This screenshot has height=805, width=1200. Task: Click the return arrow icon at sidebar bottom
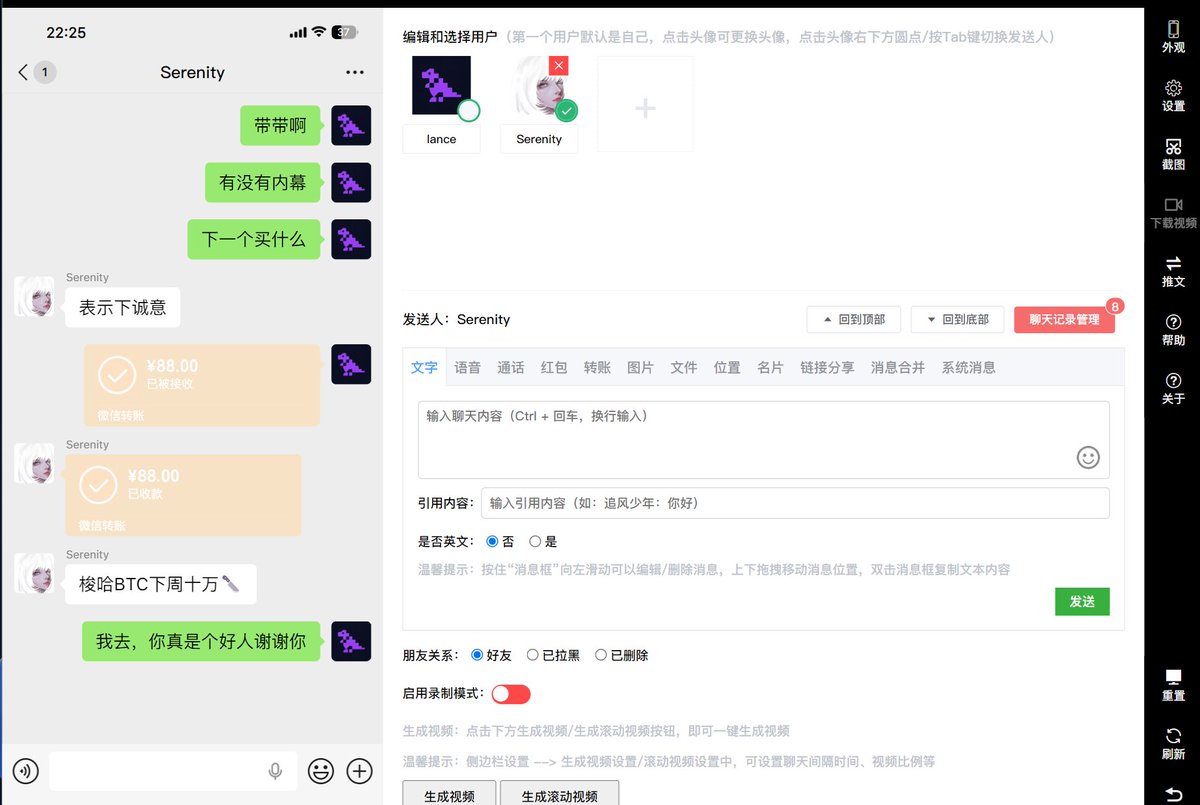(1173, 793)
